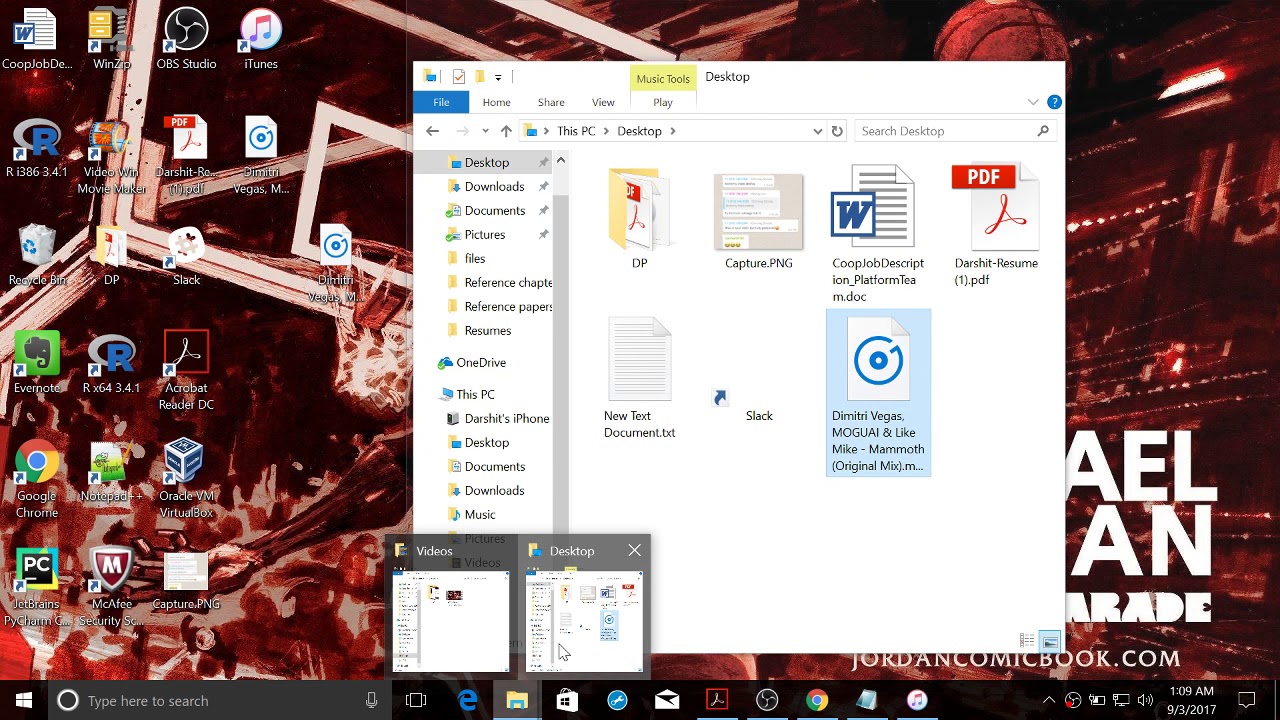The height and width of the screenshot is (720, 1280).
Task: Select the Dimitri Vegas Mammoth music file in Explorer
Action: pyautogui.click(x=878, y=393)
